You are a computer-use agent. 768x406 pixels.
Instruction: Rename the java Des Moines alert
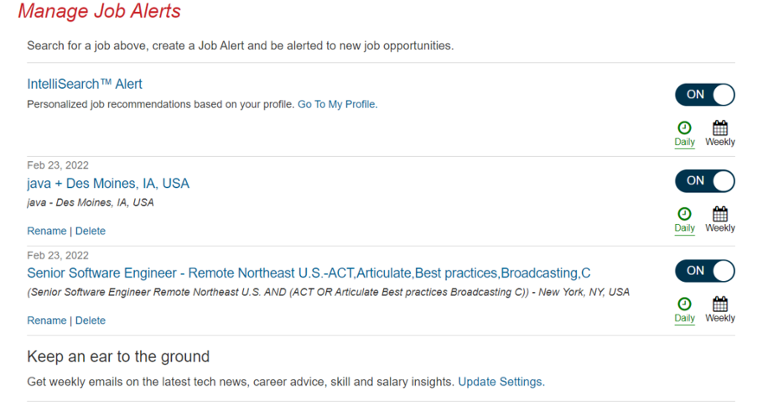click(47, 231)
